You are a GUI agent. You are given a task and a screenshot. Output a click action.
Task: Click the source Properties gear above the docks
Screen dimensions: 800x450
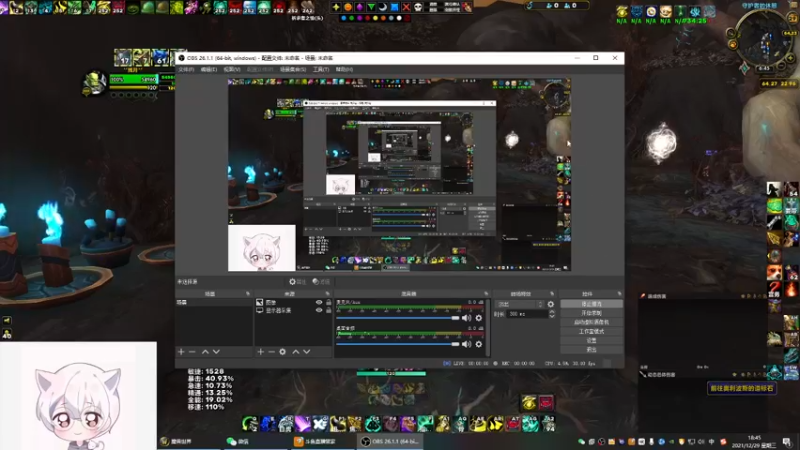tap(297, 282)
